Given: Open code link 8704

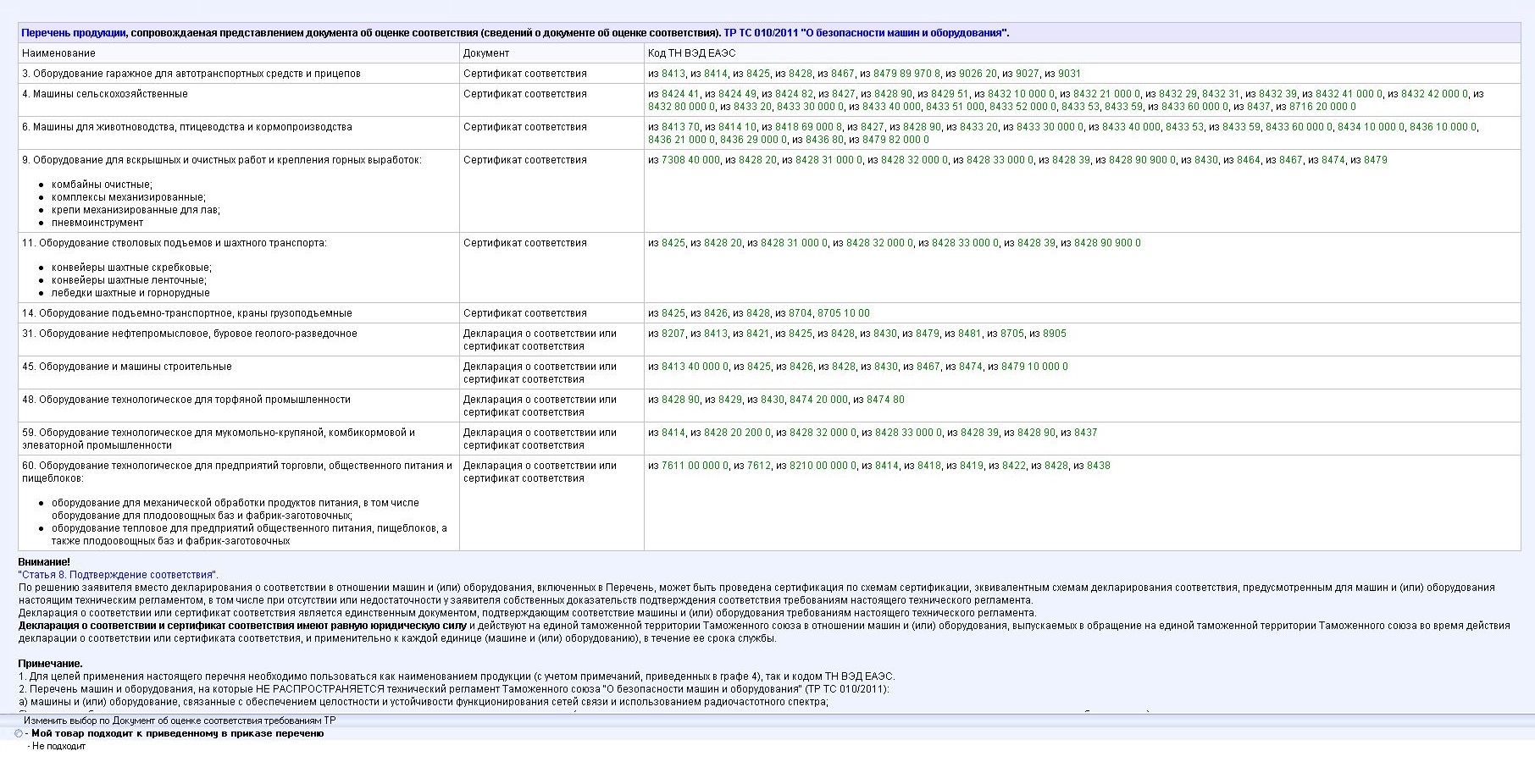Looking at the screenshot, I should pos(801,313).
